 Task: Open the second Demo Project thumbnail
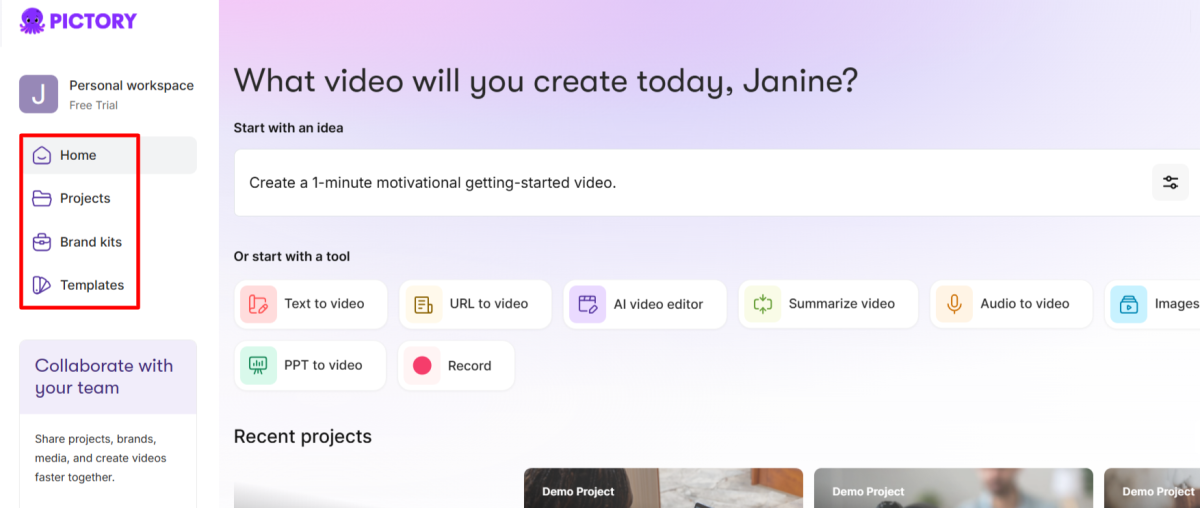coord(952,488)
